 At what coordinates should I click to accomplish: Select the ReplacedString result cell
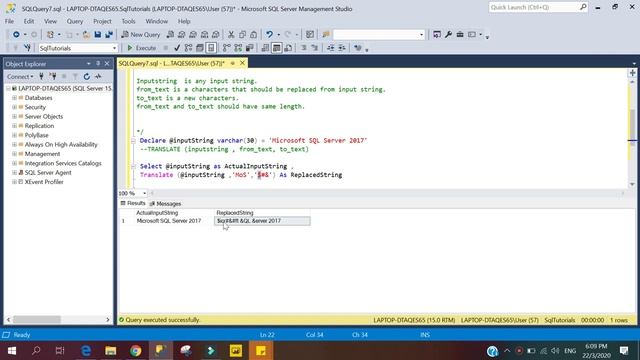tap(262, 221)
